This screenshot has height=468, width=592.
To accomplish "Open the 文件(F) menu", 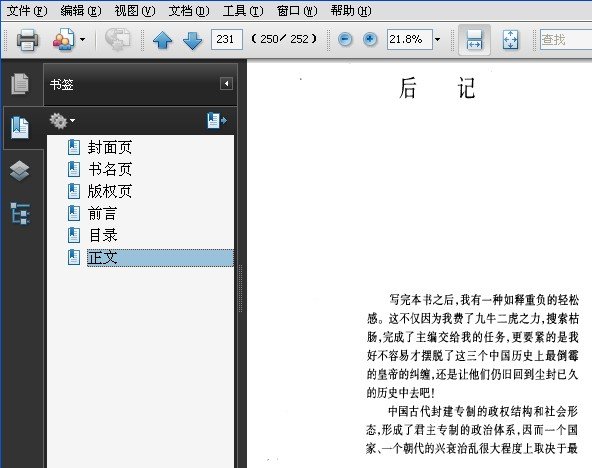I will click(x=27, y=11).
